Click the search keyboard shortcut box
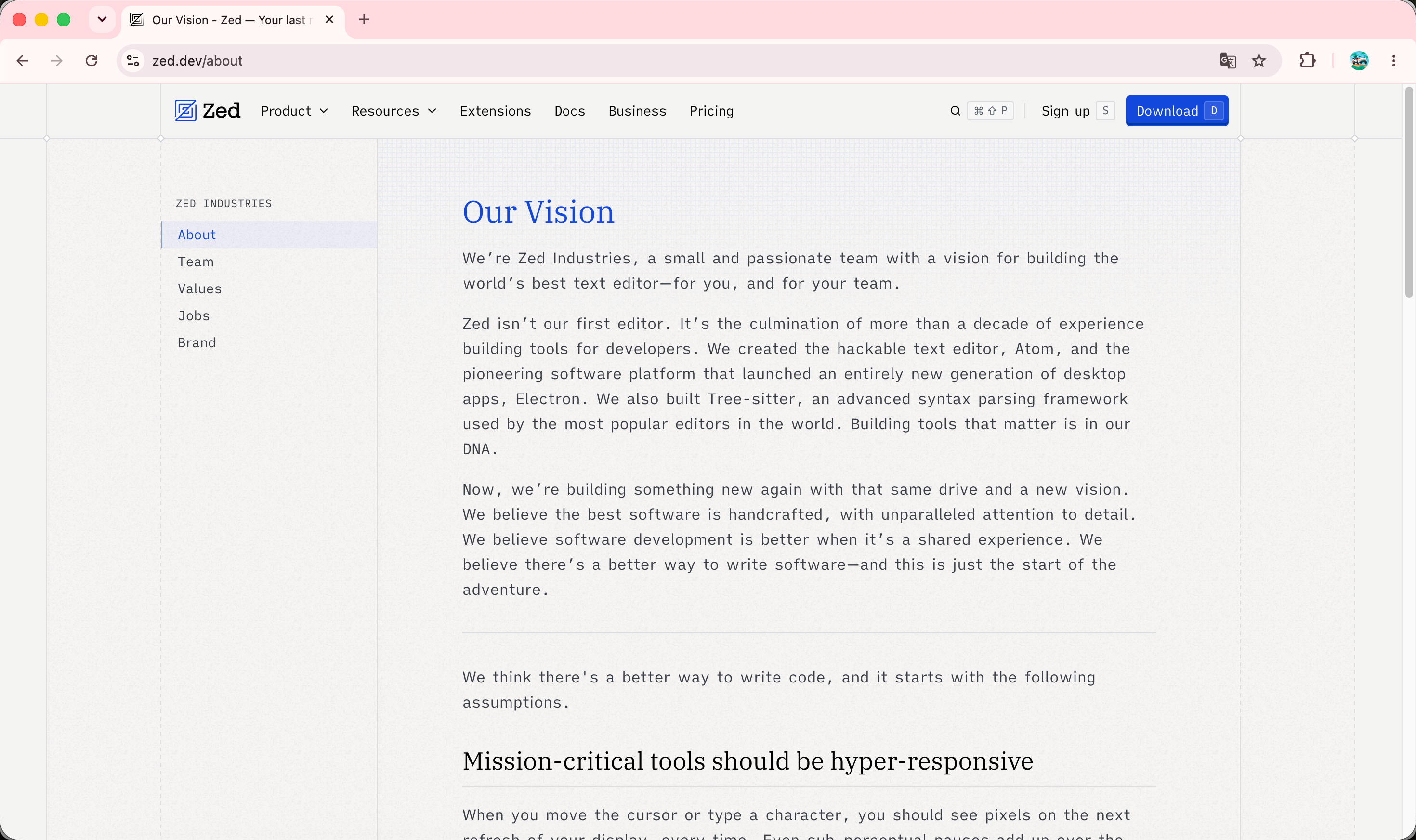This screenshot has height=840, width=1416. pyautogui.click(x=990, y=111)
